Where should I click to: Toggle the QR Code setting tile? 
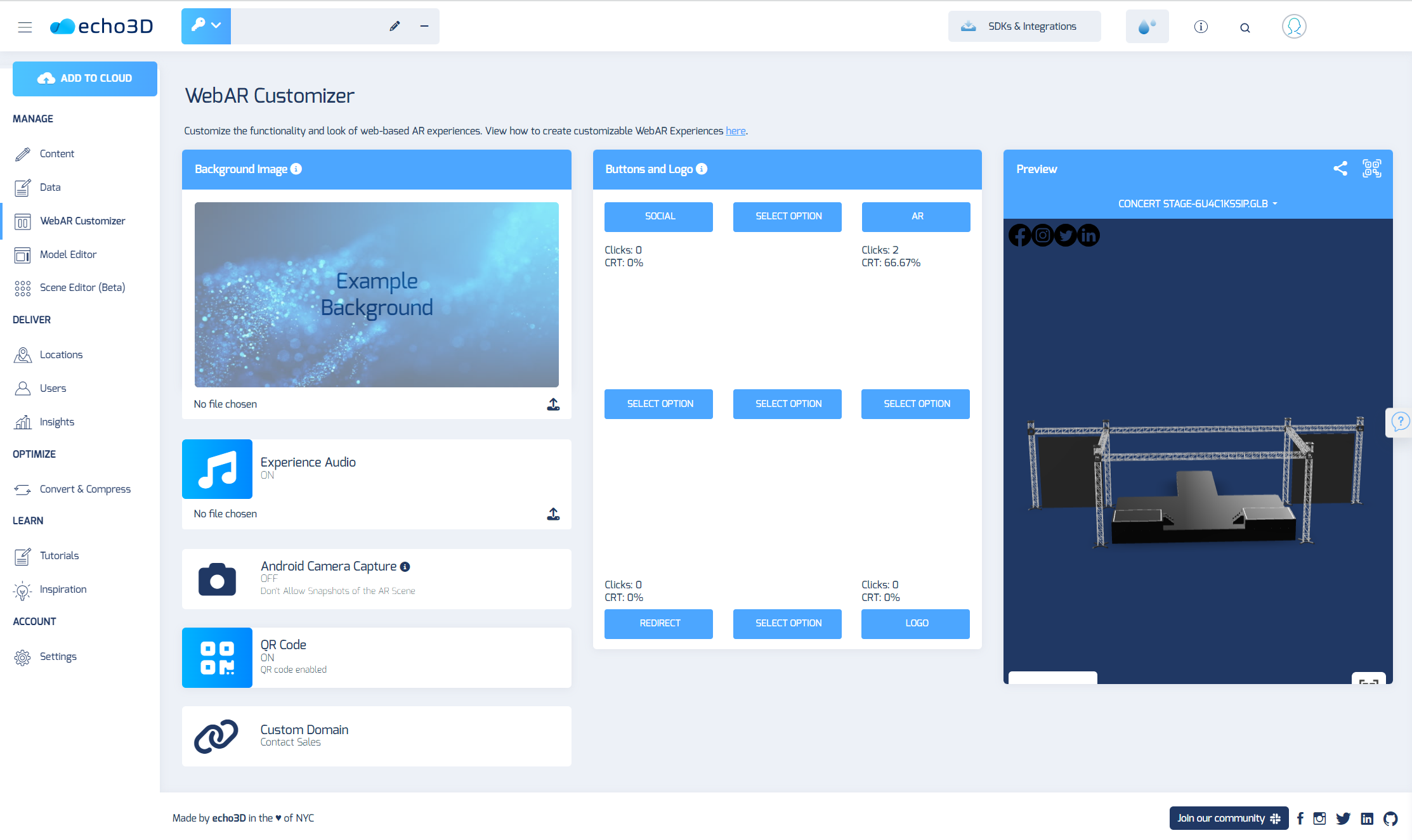click(217, 657)
